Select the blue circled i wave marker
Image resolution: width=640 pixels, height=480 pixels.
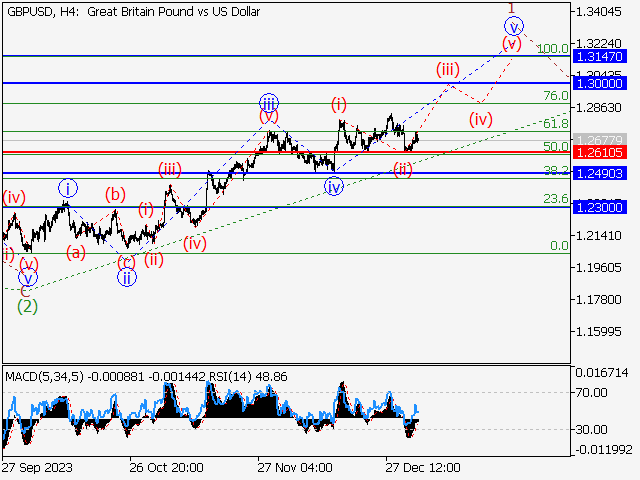click(x=68, y=189)
